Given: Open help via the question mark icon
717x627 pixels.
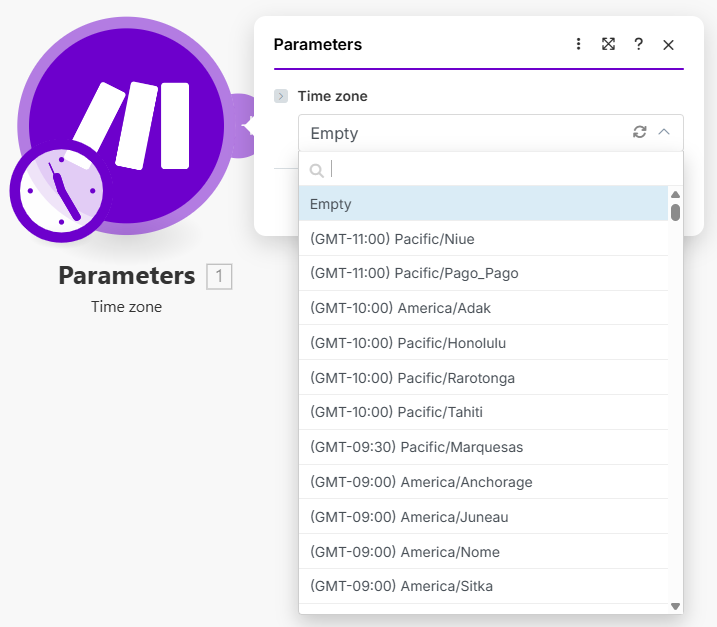Looking at the screenshot, I should point(638,44).
